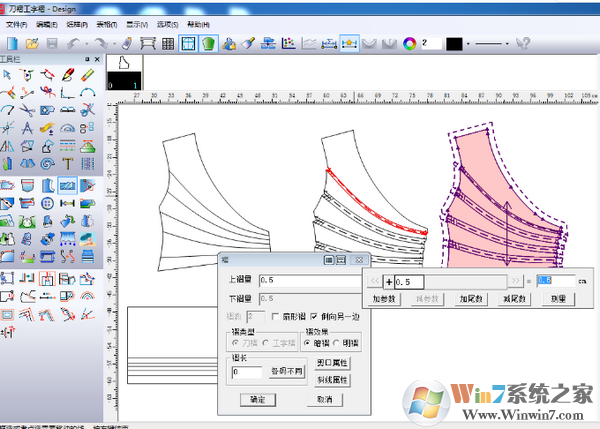Open the 文件(F) menu
The image size is (600, 429).
16,24
